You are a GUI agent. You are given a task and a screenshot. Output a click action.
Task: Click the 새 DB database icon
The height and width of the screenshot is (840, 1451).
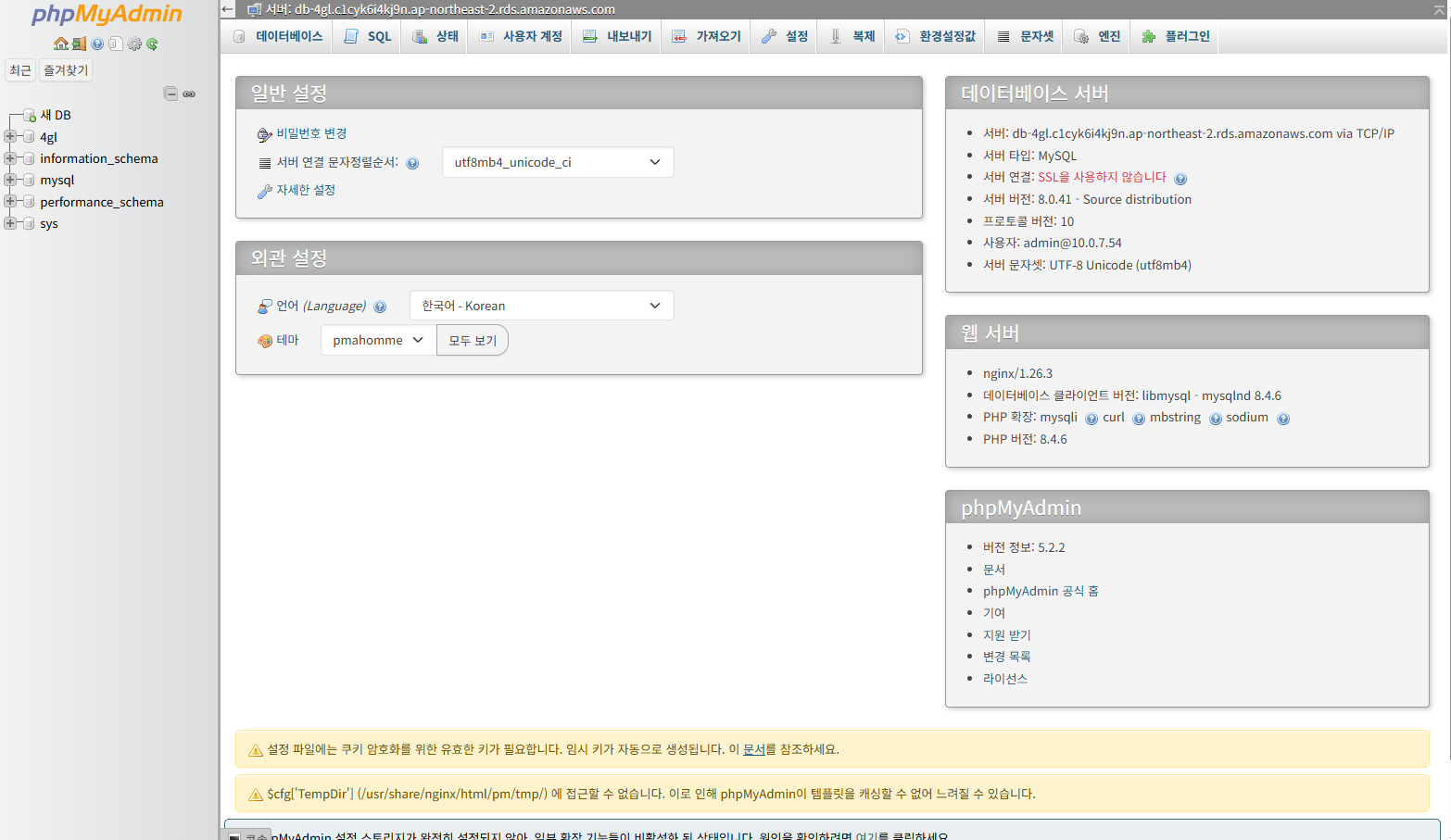pyautogui.click(x=30, y=116)
